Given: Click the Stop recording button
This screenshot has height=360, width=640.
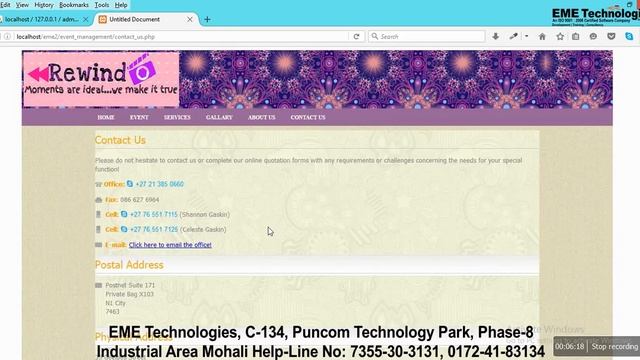Looking at the screenshot, I should coord(615,347).
